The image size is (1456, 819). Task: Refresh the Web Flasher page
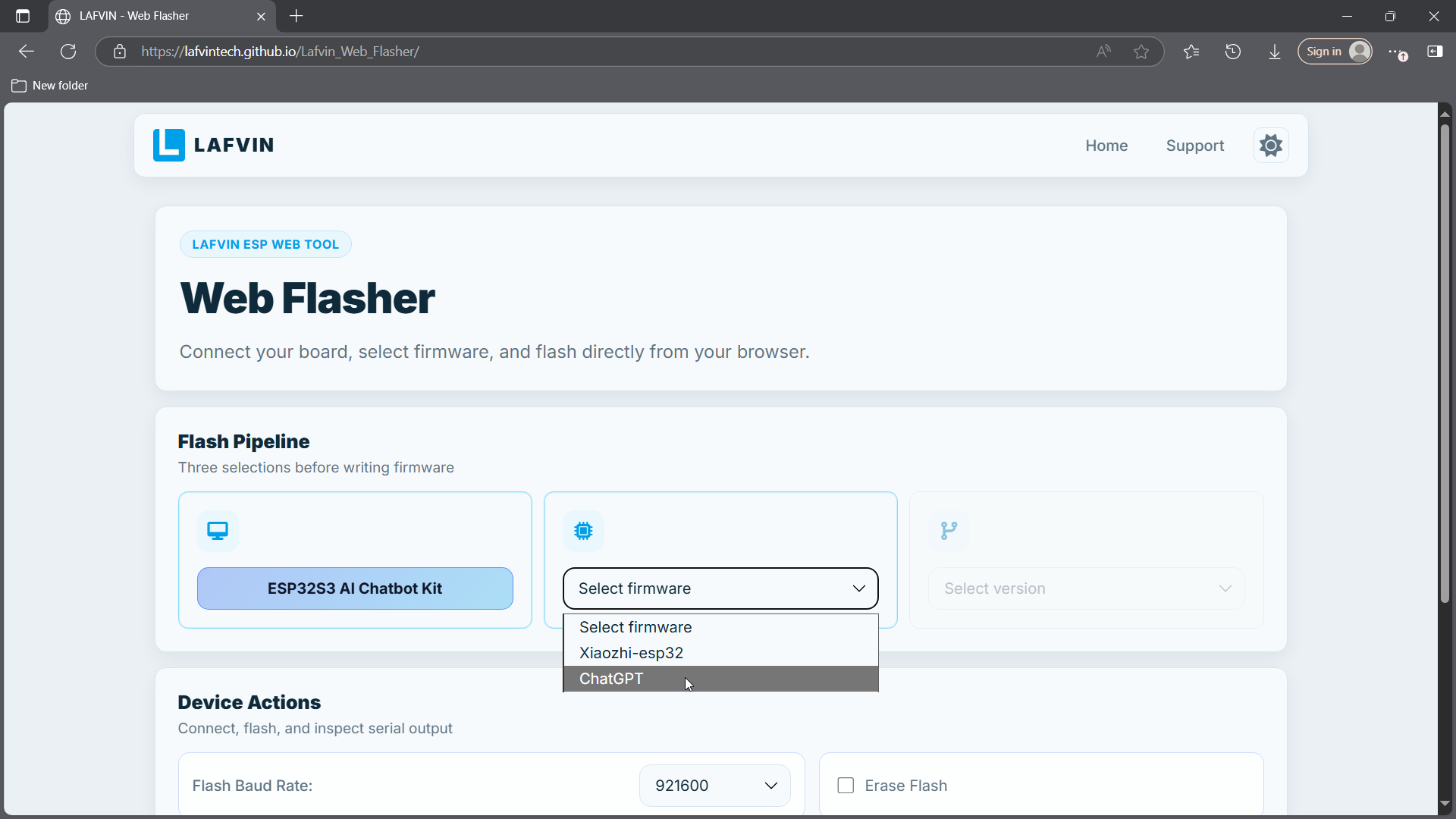pyautogui.click(x=68, y=52)
